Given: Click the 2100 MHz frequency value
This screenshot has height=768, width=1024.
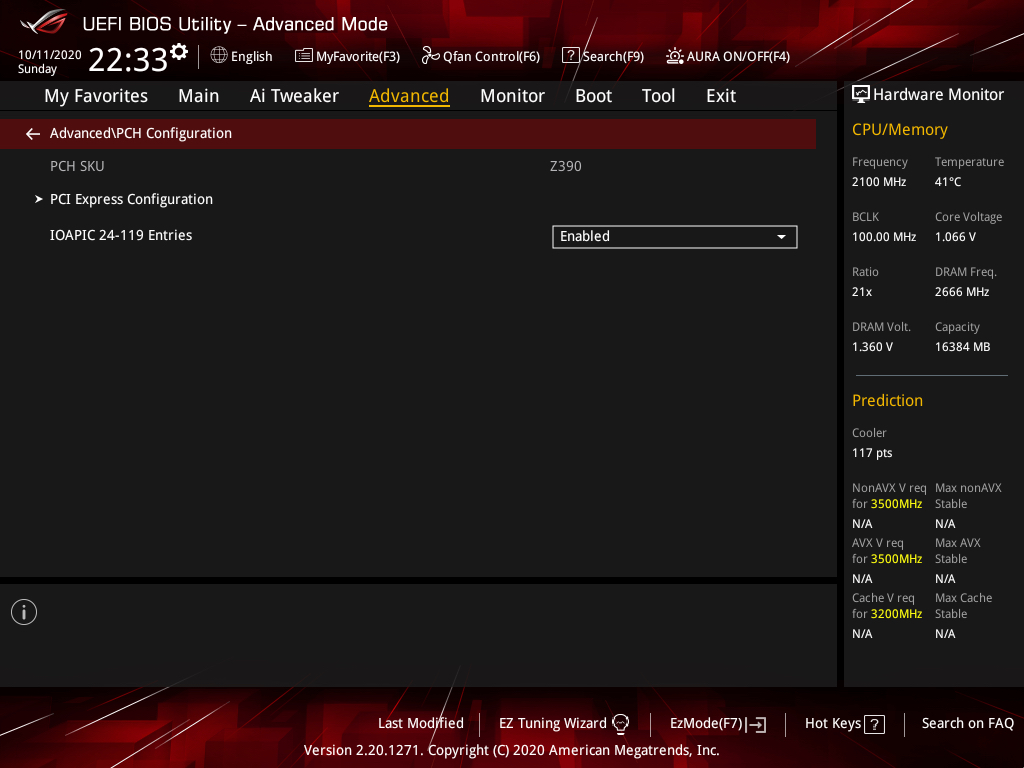Looking at the screenshot, I should coord(878,182).
